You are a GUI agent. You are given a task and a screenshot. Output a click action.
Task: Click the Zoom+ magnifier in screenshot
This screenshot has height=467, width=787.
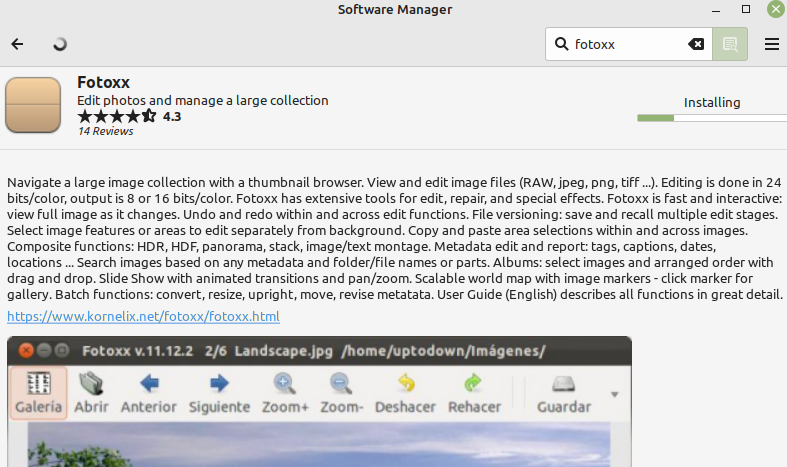285,384
